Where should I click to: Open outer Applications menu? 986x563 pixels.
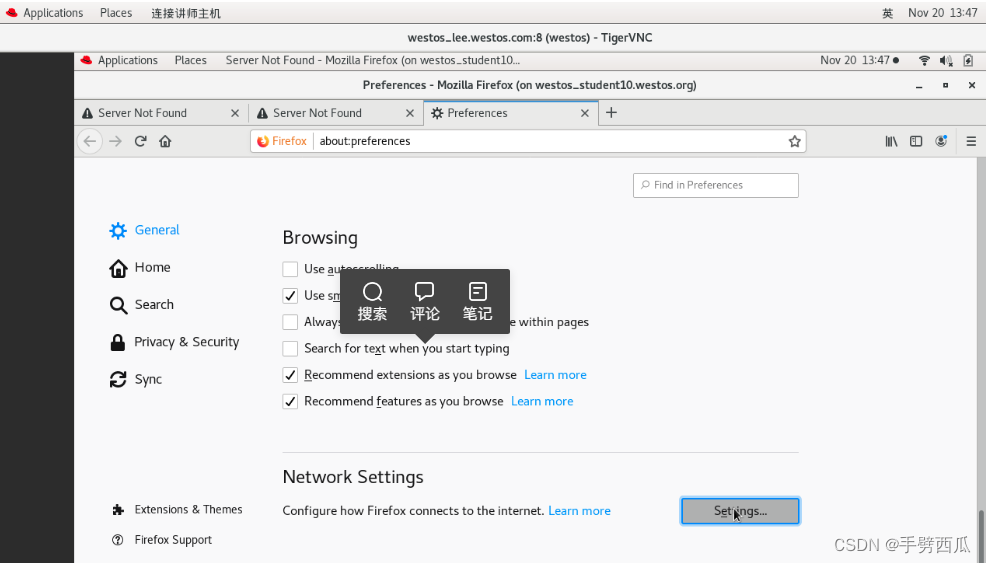[x=53, y=13]
